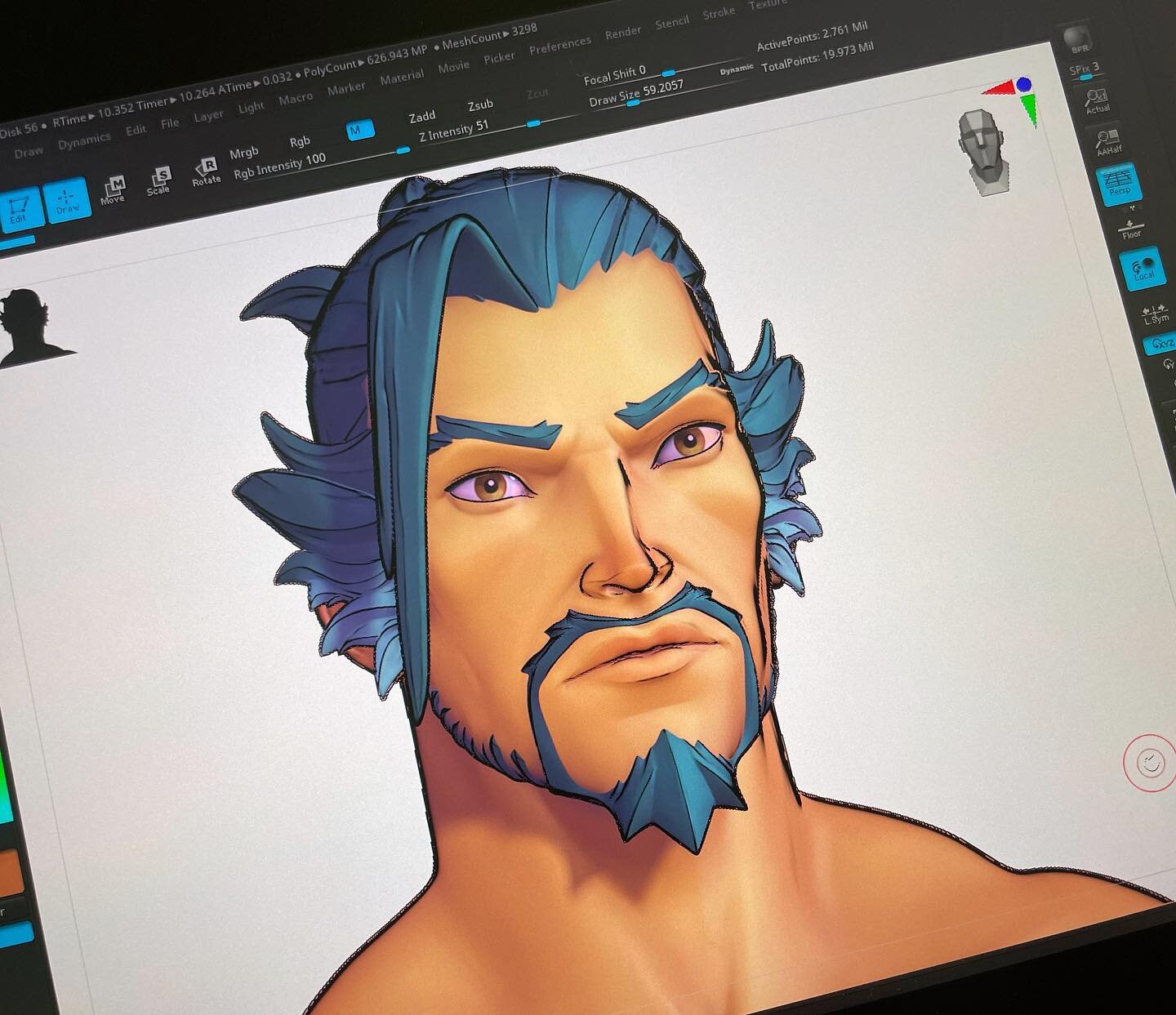Toggle Local rotation mode

click(x=1143, y=268)
